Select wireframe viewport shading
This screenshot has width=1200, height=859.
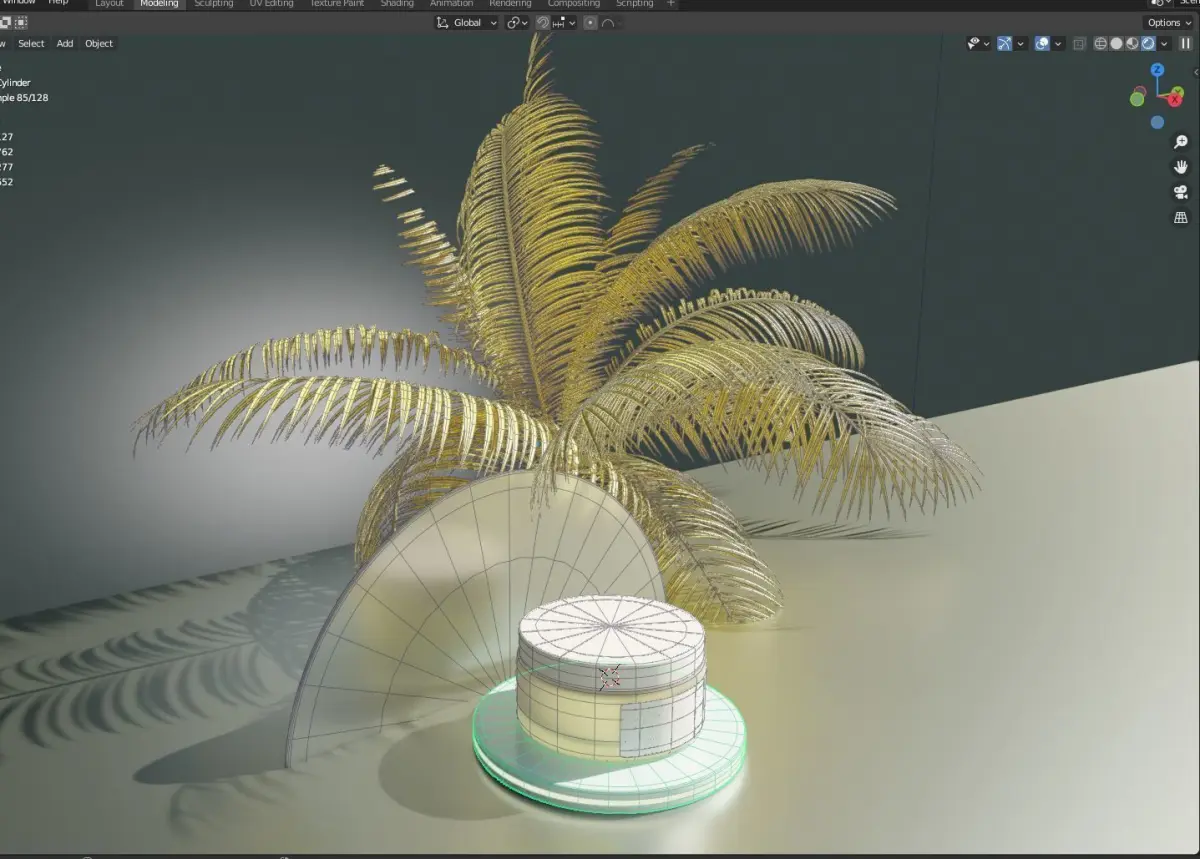click(x=1101, y=43)
